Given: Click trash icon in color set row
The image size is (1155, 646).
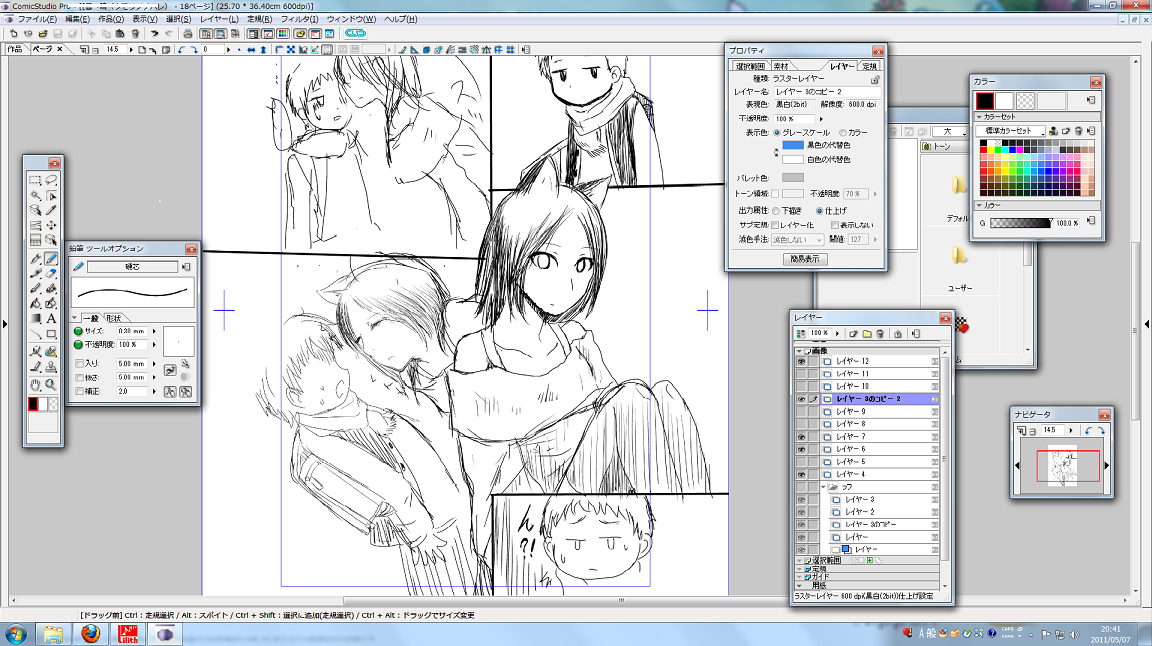Looking at the screenshot, I should pos(1078,130).
